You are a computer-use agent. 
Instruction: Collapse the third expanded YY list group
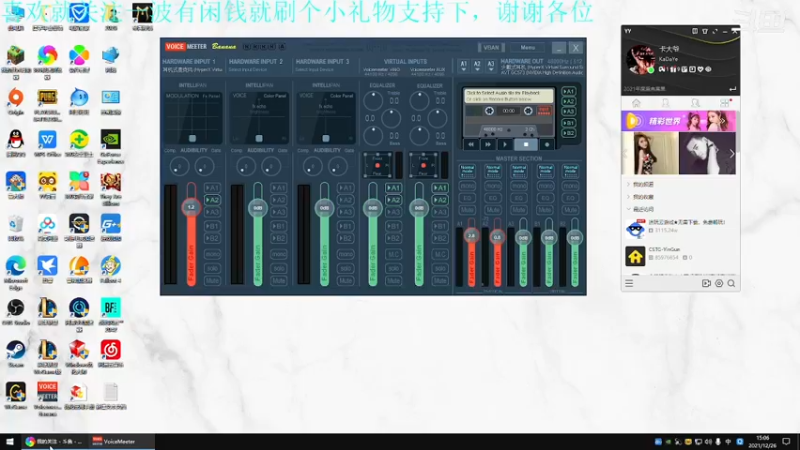point(629,209)
